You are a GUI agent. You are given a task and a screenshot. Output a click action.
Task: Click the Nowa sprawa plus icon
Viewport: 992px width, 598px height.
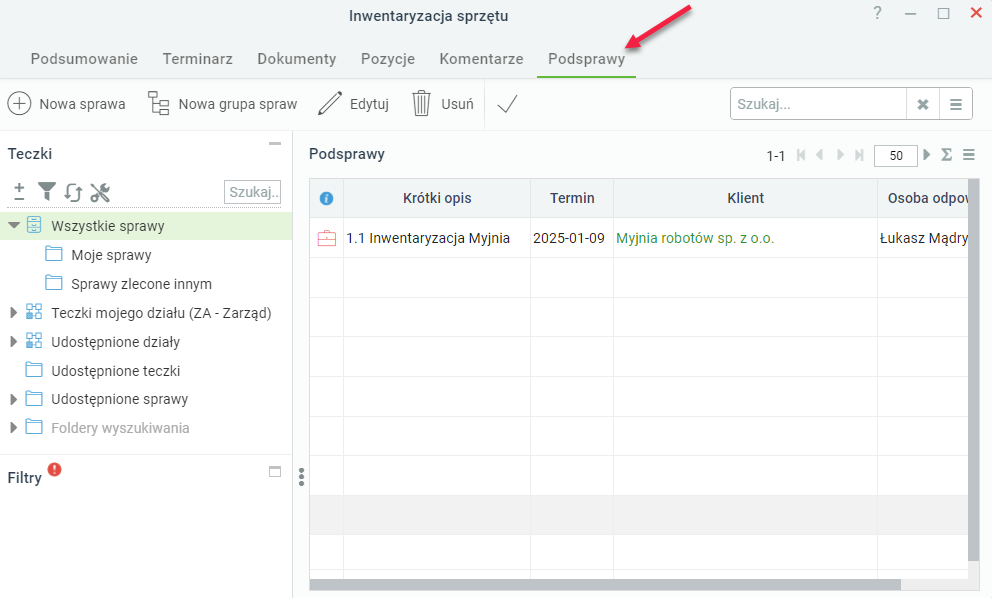[19, 103]
